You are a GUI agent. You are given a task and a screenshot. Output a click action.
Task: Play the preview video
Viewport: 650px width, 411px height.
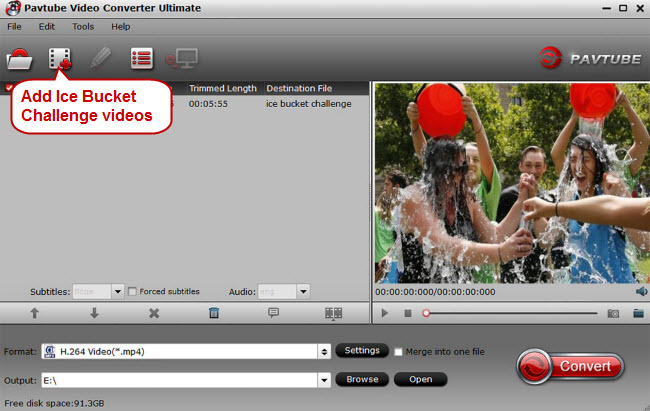coord(385,313)
